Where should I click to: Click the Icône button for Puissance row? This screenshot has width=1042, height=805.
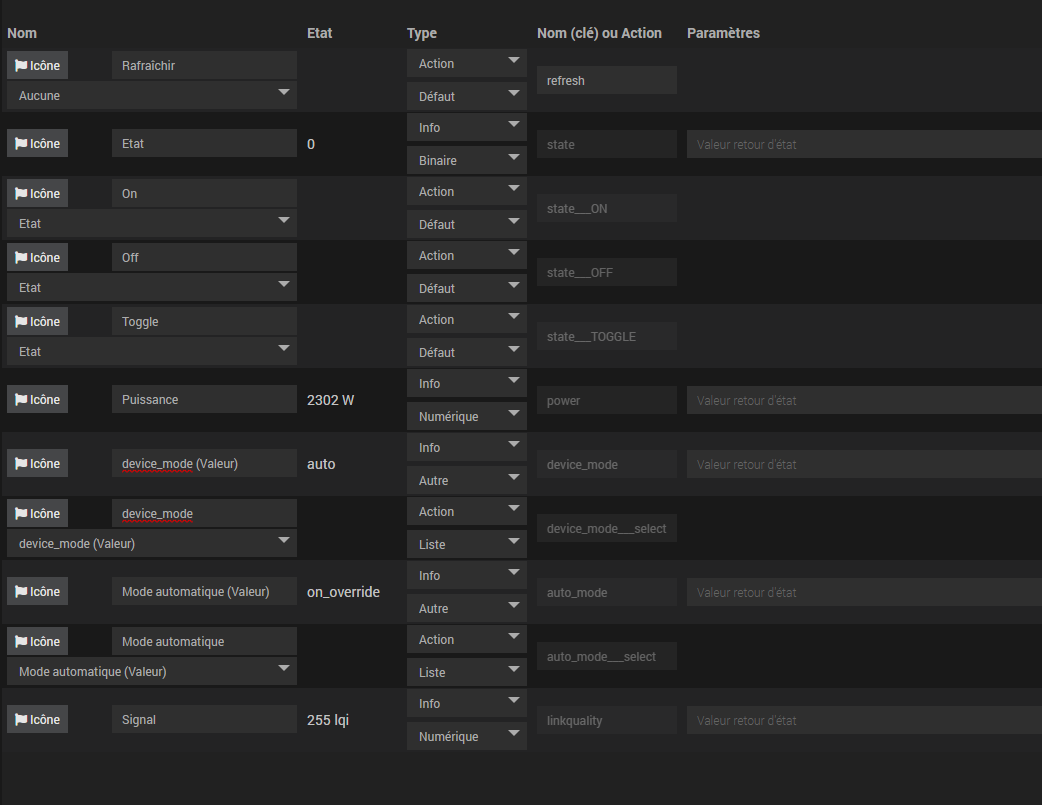(37, 400)
